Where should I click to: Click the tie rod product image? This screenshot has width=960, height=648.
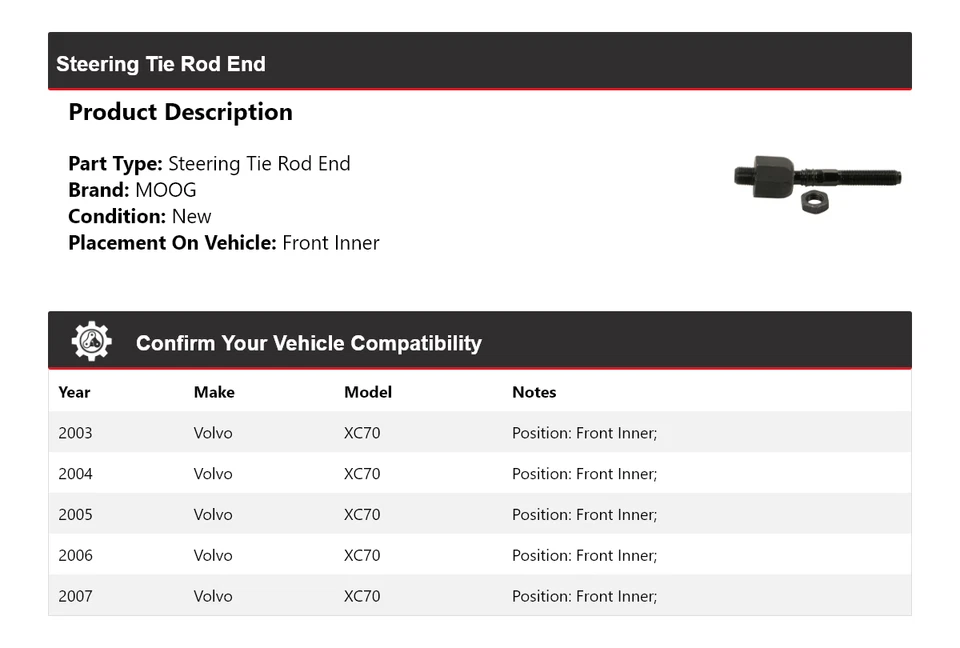pyautogui.click(x=817, y=182)
